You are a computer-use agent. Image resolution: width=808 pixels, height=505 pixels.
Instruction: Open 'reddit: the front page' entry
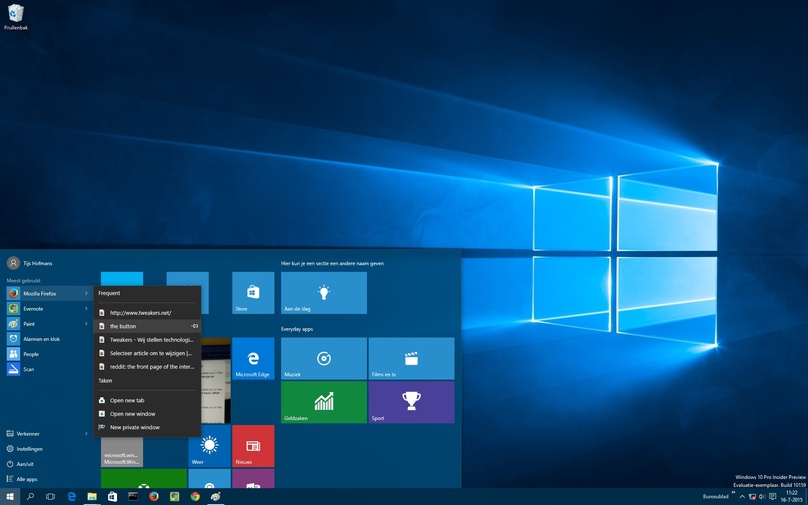[147, 367]
